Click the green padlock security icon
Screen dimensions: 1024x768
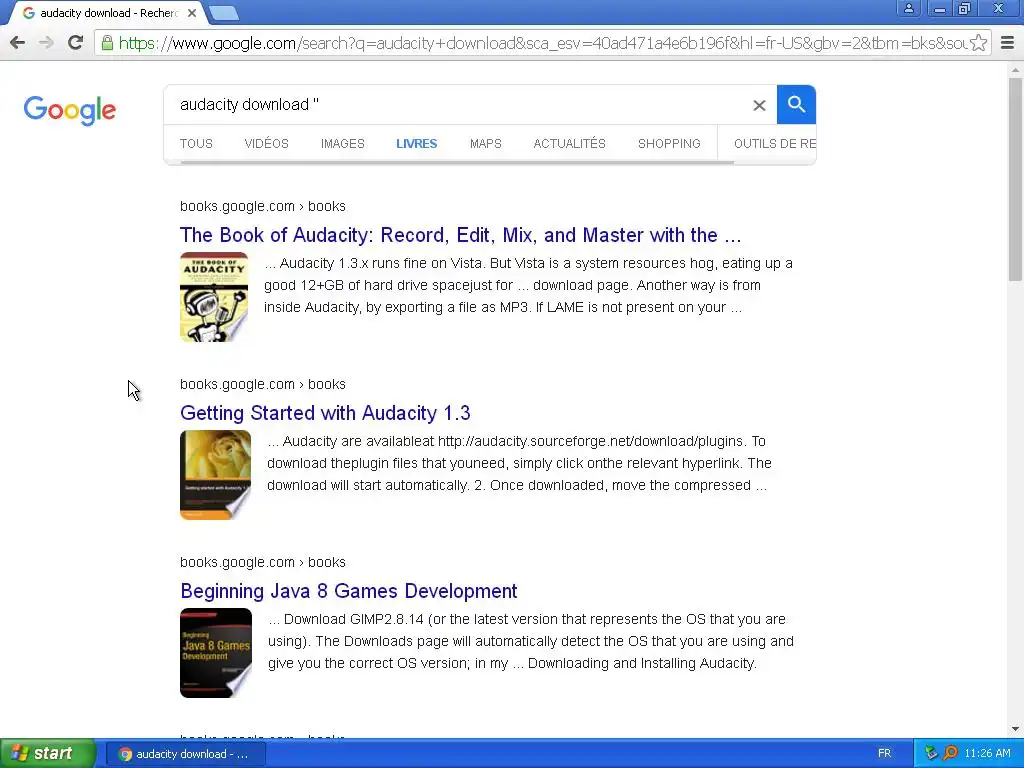coord(107,43)
